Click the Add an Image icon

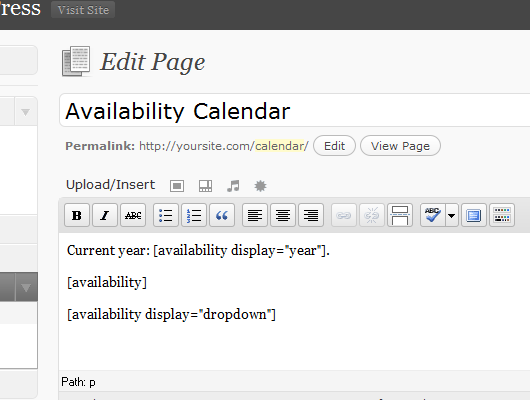pyautogui.click(x=177, y=186)
